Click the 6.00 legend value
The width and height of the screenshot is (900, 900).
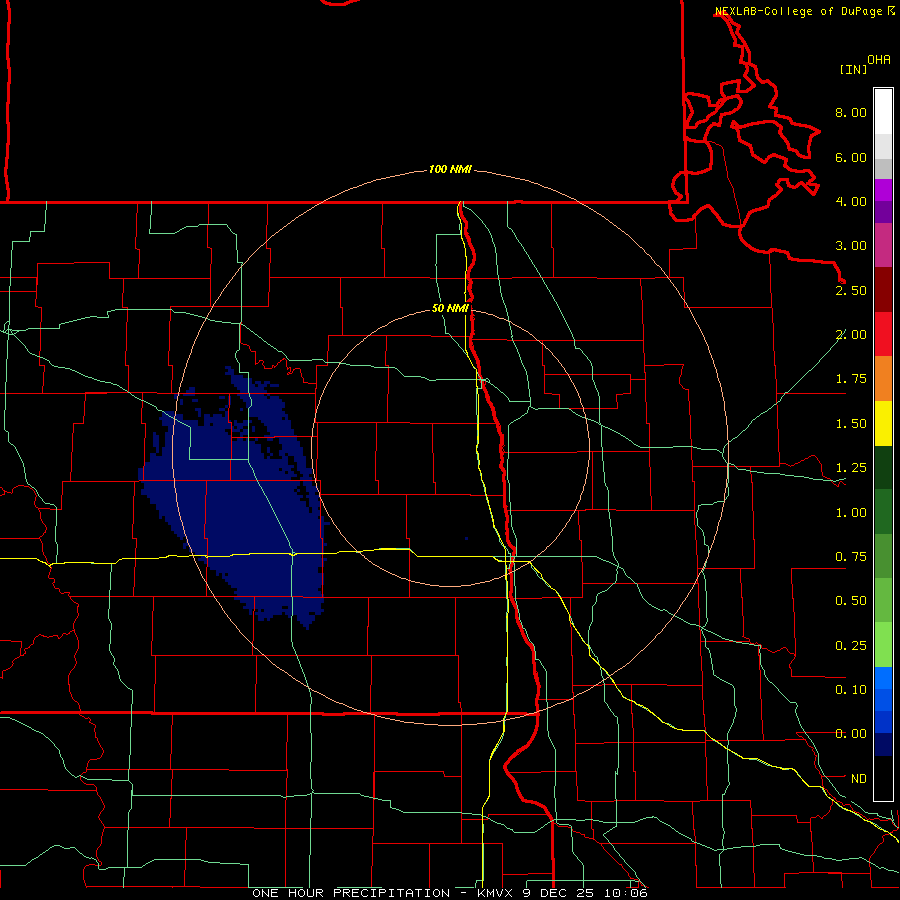pos(851,157)
